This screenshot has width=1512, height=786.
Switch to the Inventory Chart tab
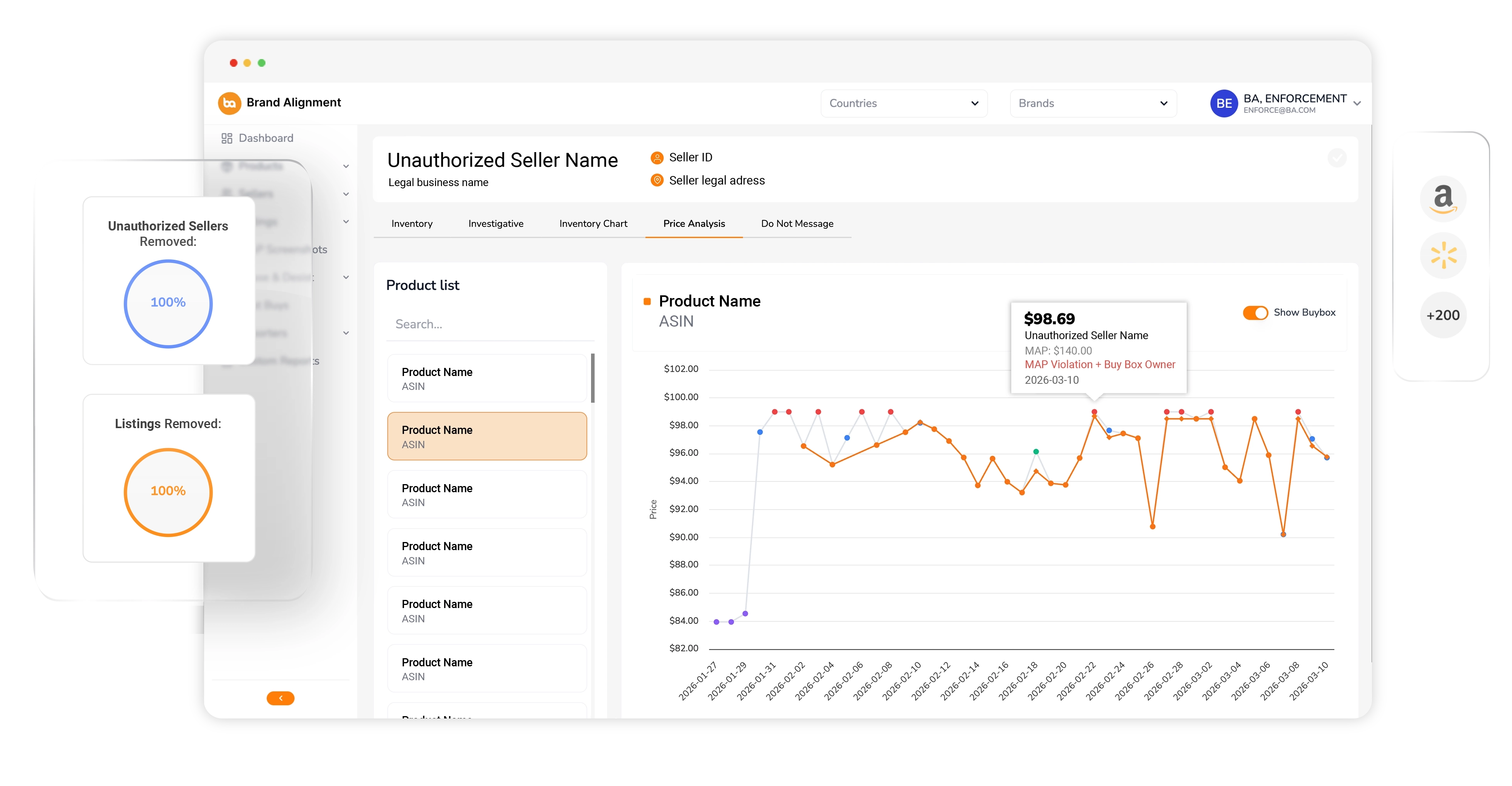[593, 223]
